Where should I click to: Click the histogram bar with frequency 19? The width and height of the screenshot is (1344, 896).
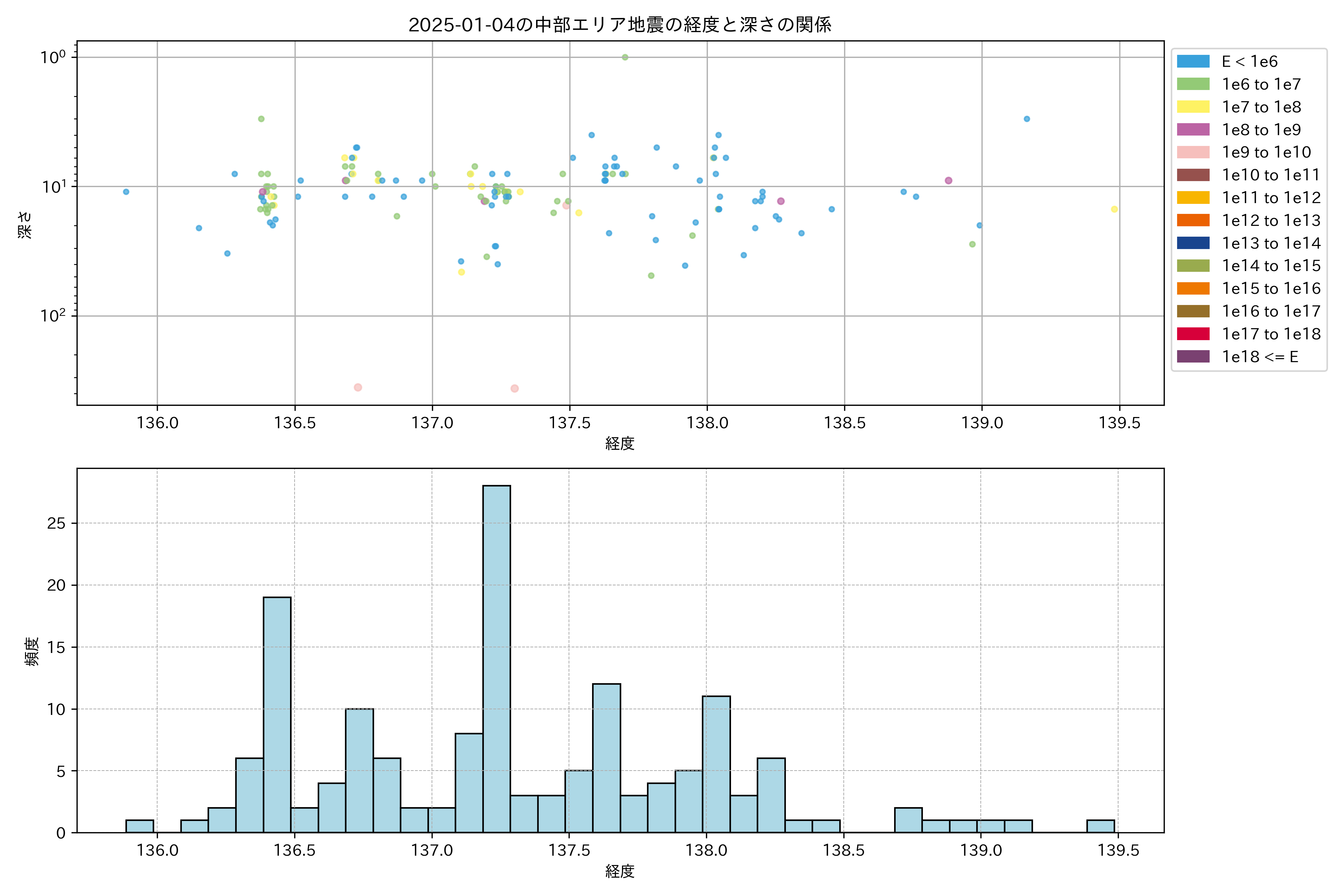pyautogui.click(x=277, y=714)
